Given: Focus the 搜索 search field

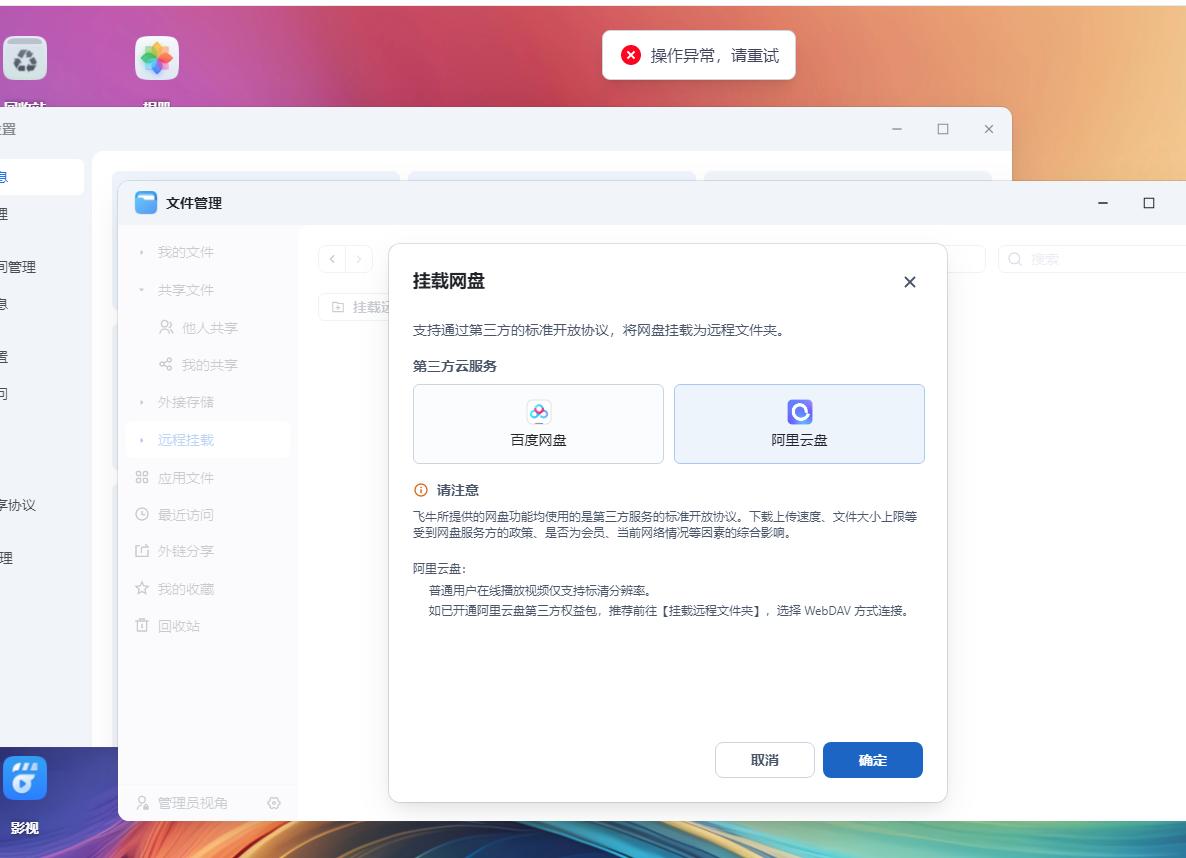Looking at the screenshot, I should (1092, 259).
